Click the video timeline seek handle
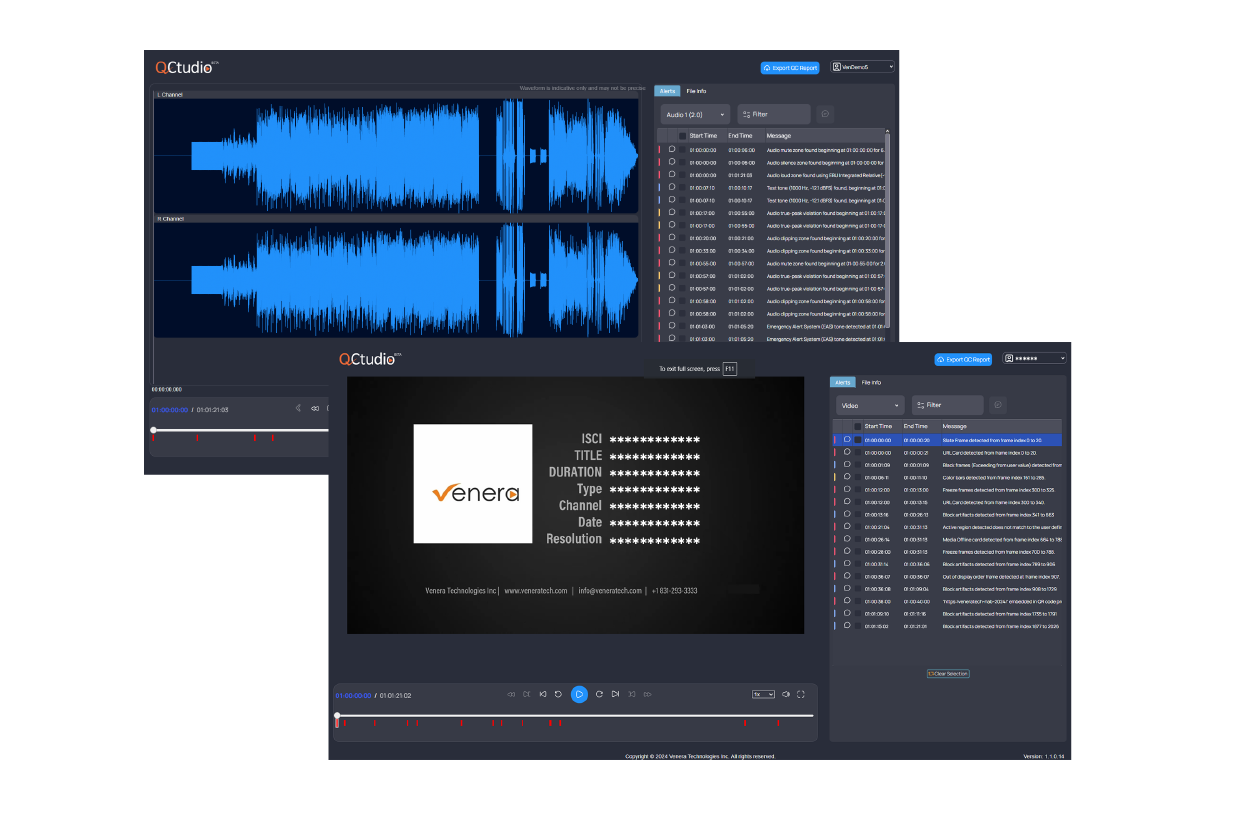 pyautogui.click(x=337, y=716)
